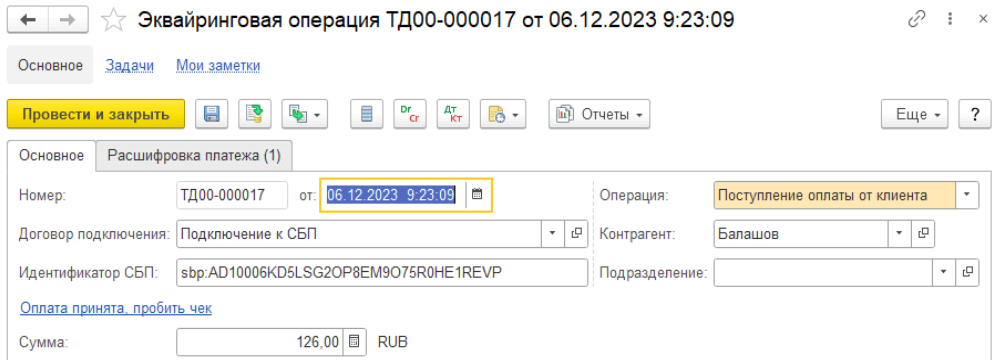Open the vertical dots window menu

click(x=951, y=20)
